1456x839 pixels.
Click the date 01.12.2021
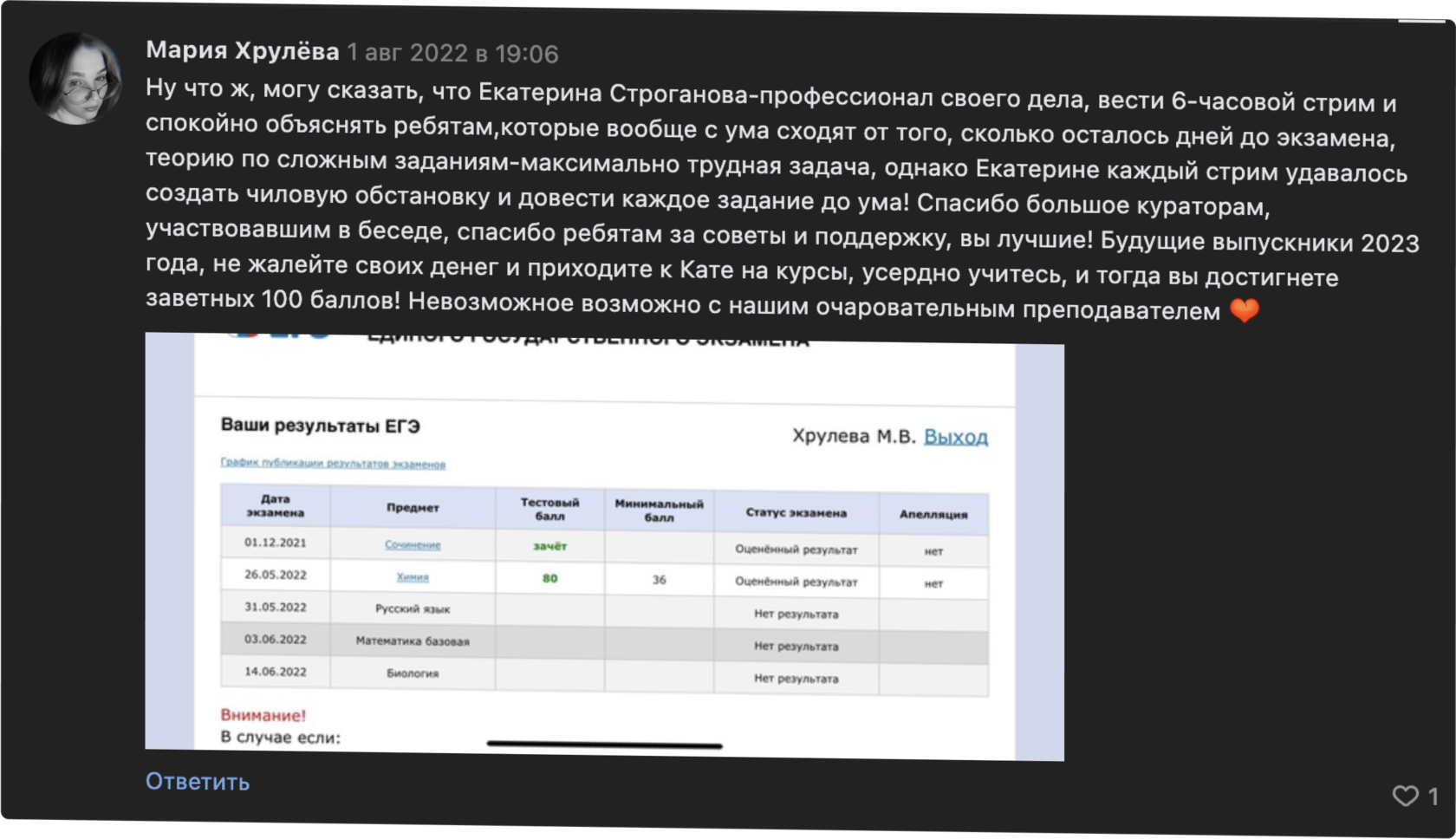point(276,543)
